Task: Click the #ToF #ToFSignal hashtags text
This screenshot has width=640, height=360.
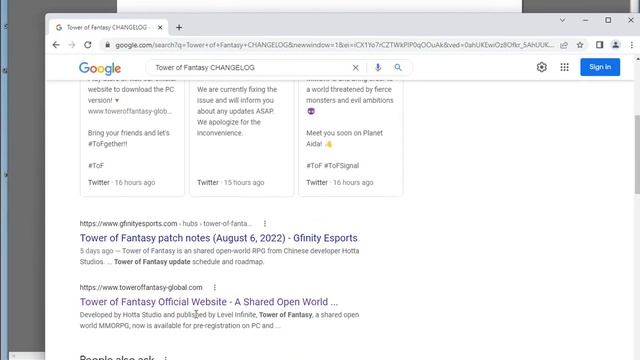Action: click(333, 166)
